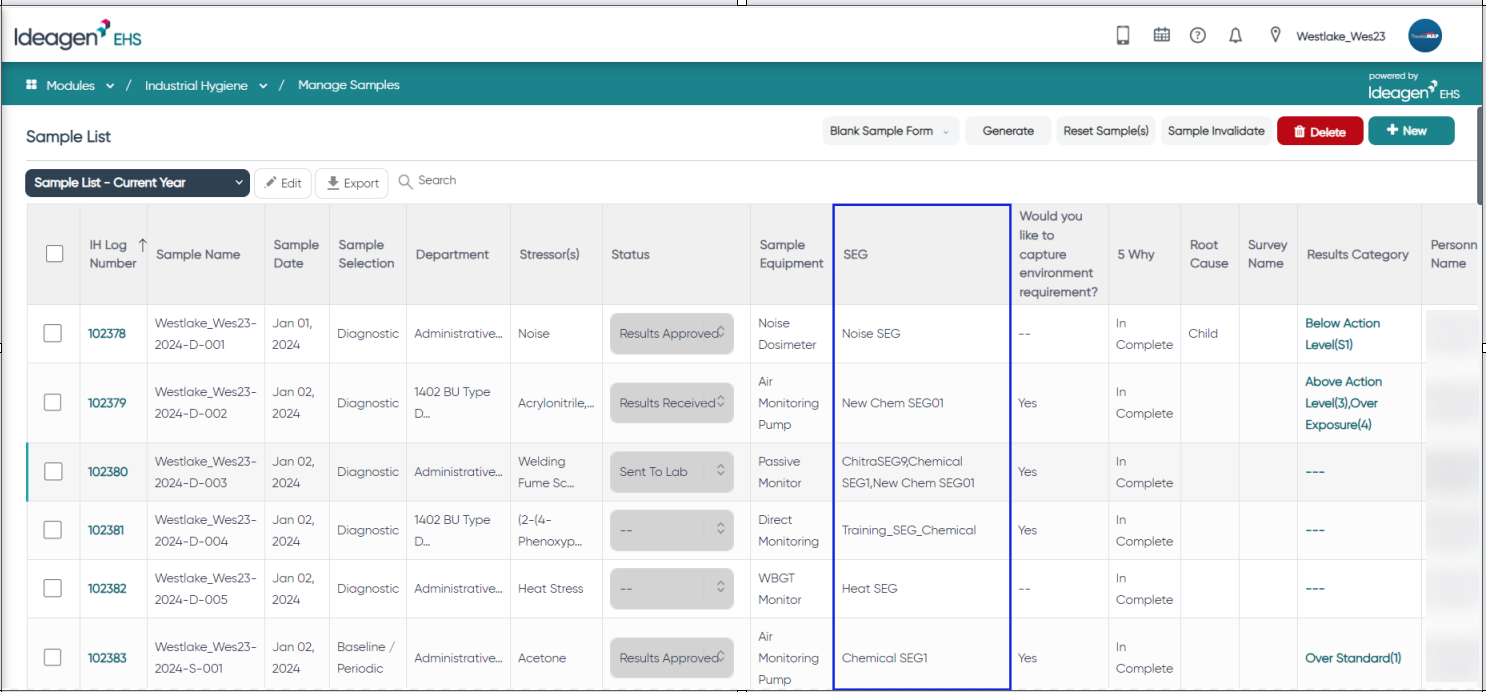Screen dimensions: 1486x692
Task: Check the row for sample 102381
Action: pos(53,530)
